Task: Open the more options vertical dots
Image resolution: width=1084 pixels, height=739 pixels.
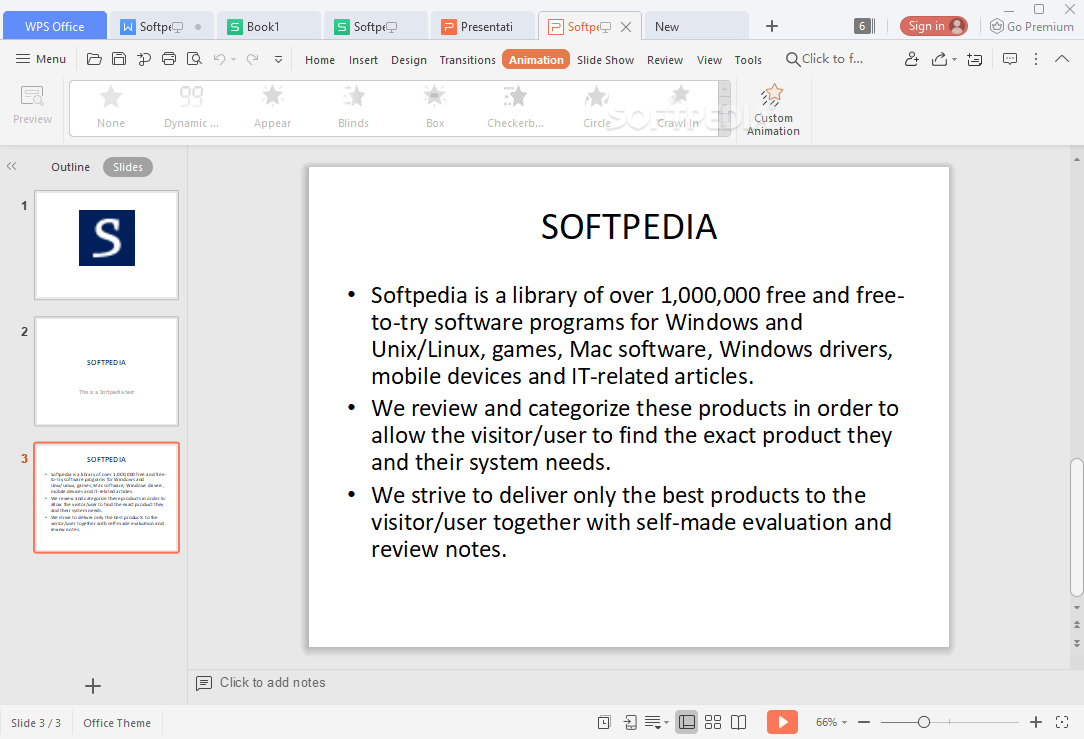Action: pyautogui.click(x=1036, y=59)
